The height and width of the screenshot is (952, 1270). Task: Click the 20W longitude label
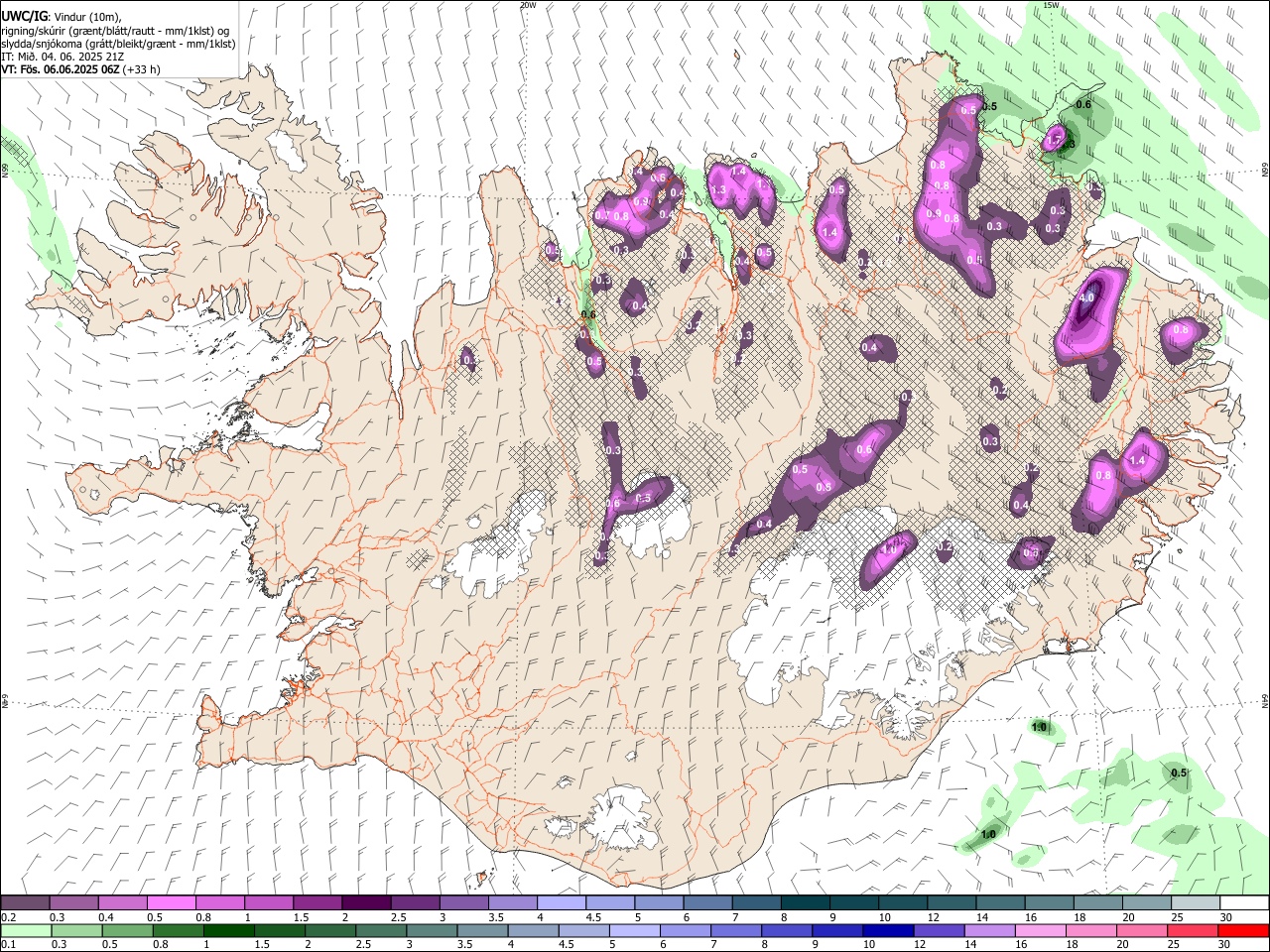click(528, 5)
